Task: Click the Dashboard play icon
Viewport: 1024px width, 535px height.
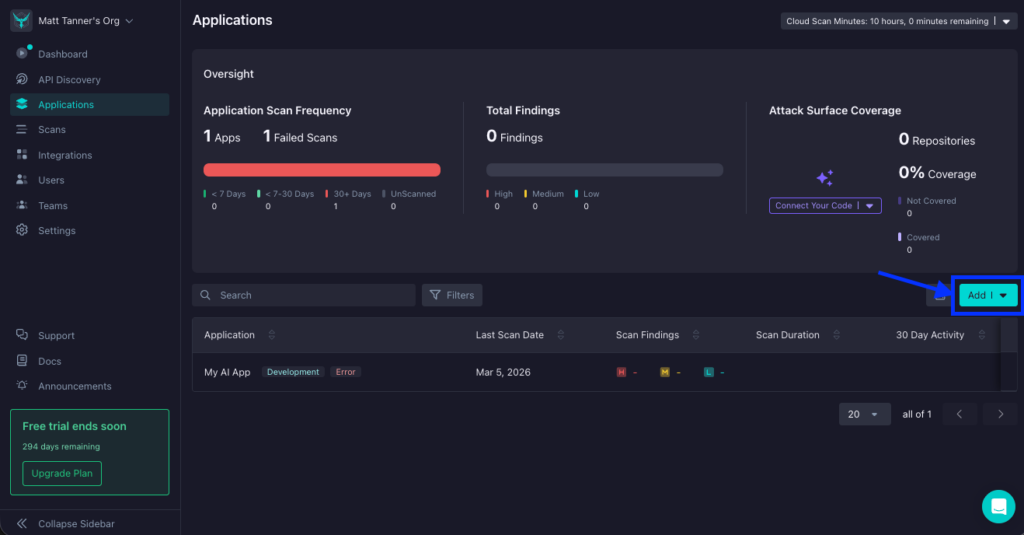Action: 22,53
